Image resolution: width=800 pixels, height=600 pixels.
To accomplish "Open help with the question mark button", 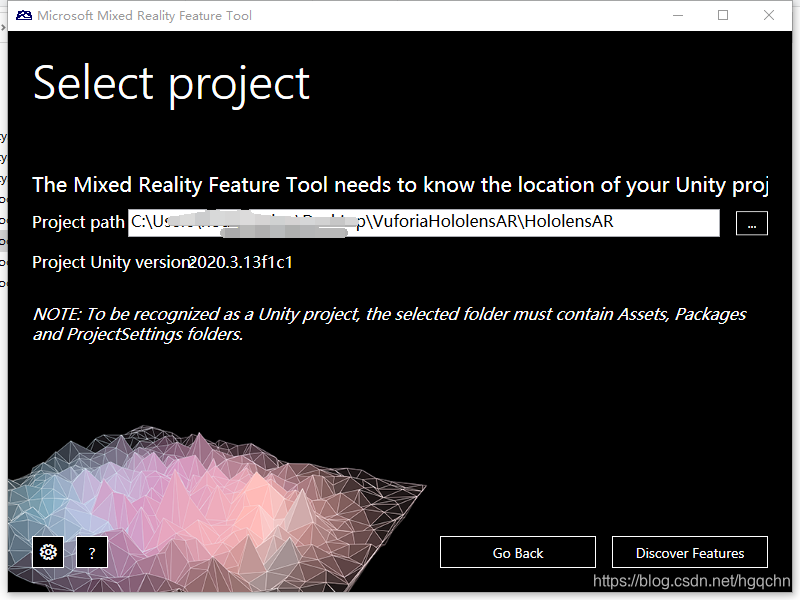I will [x=92, y=552].
